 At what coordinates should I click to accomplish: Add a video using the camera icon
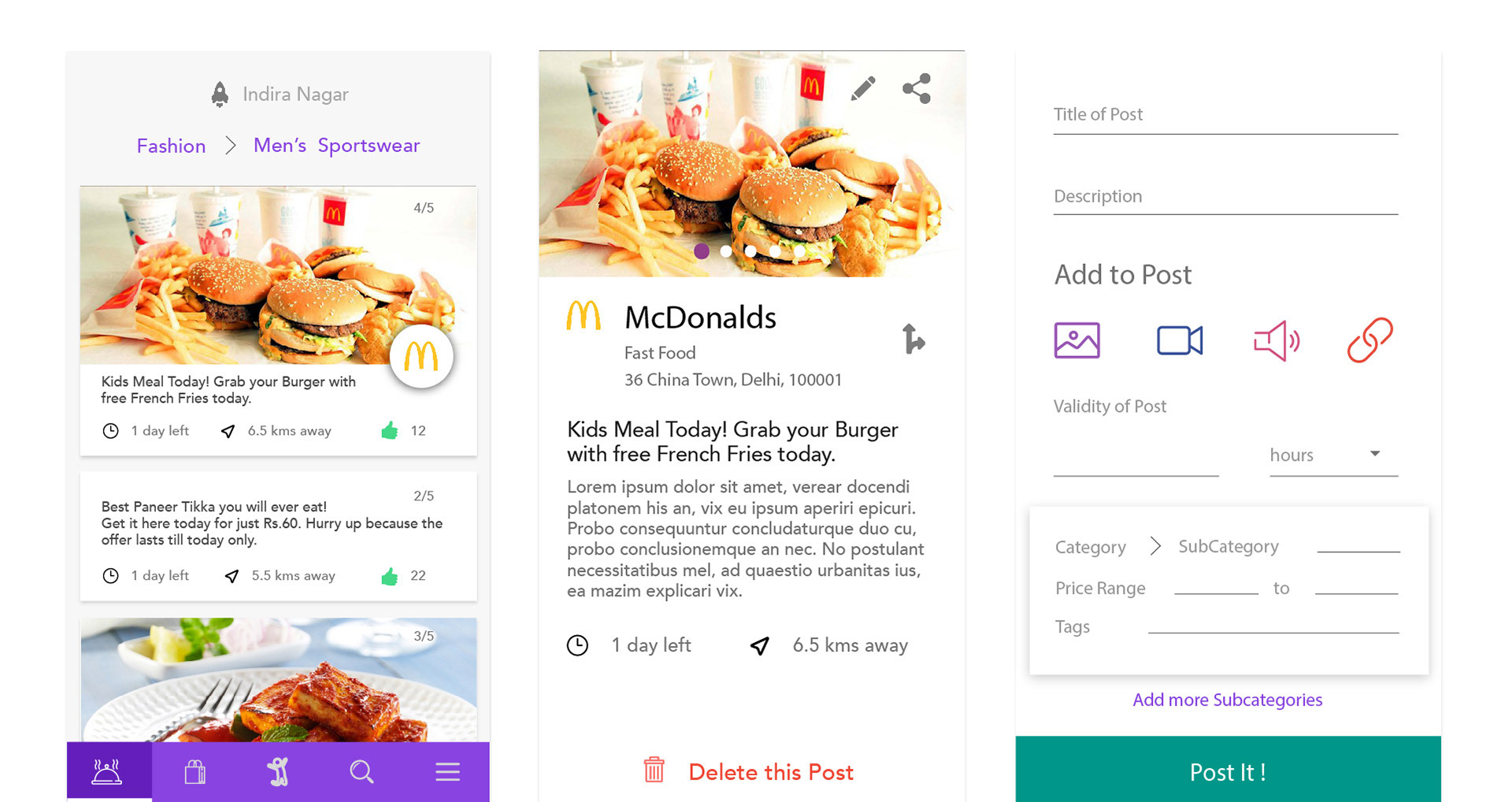(1179, 340)
